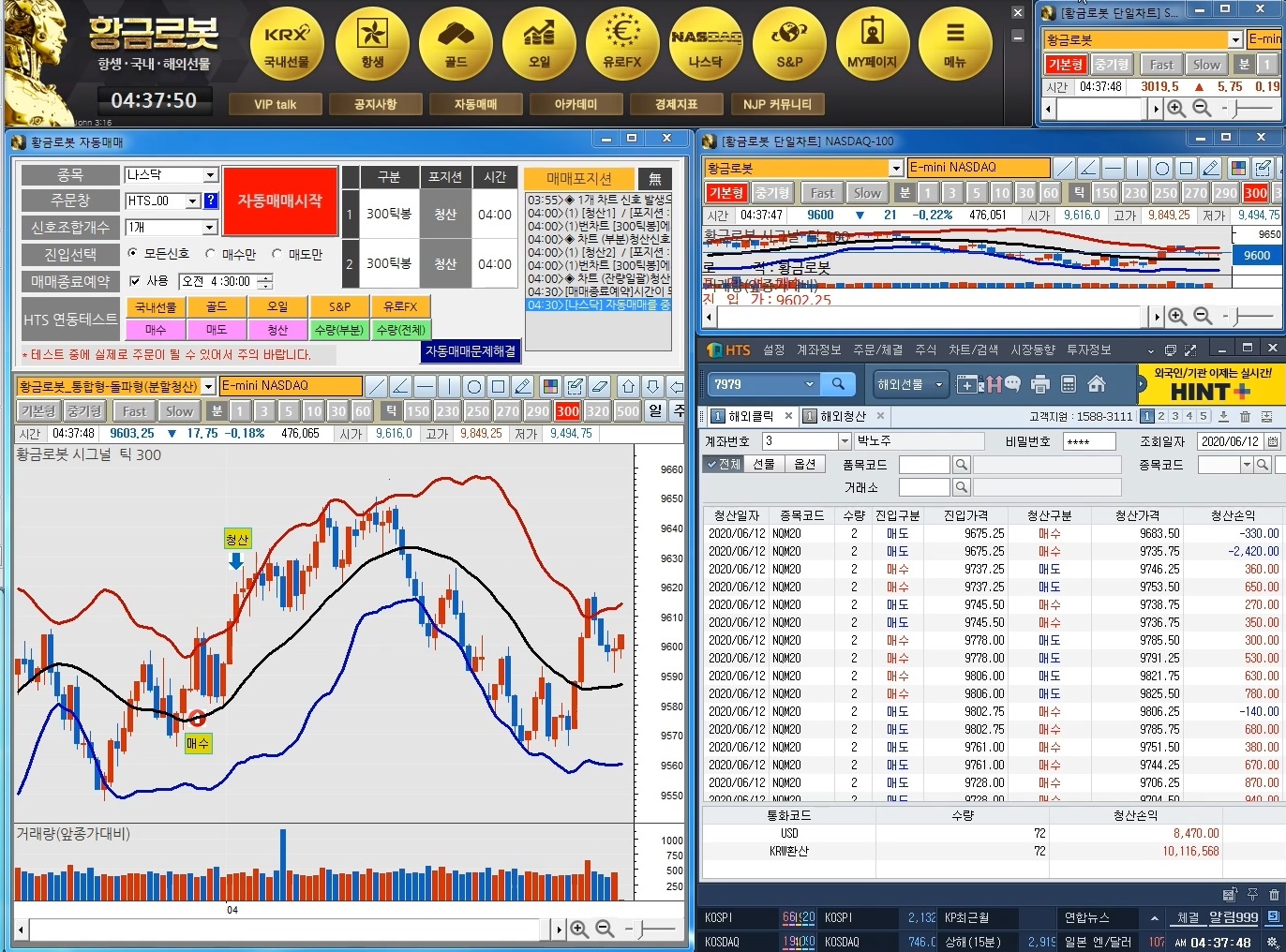Viewport: 1286px width, 952px height.
Task: Click the 수량(전체) test button
Action: (399, 330)
